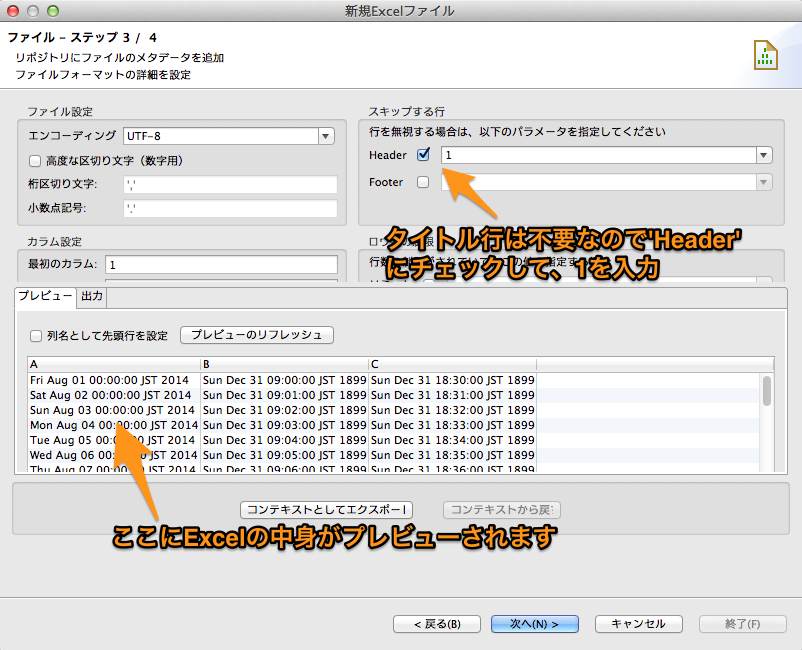Select cell Sun Aug 03 00:00:00 JST 2014

[112, 410]
